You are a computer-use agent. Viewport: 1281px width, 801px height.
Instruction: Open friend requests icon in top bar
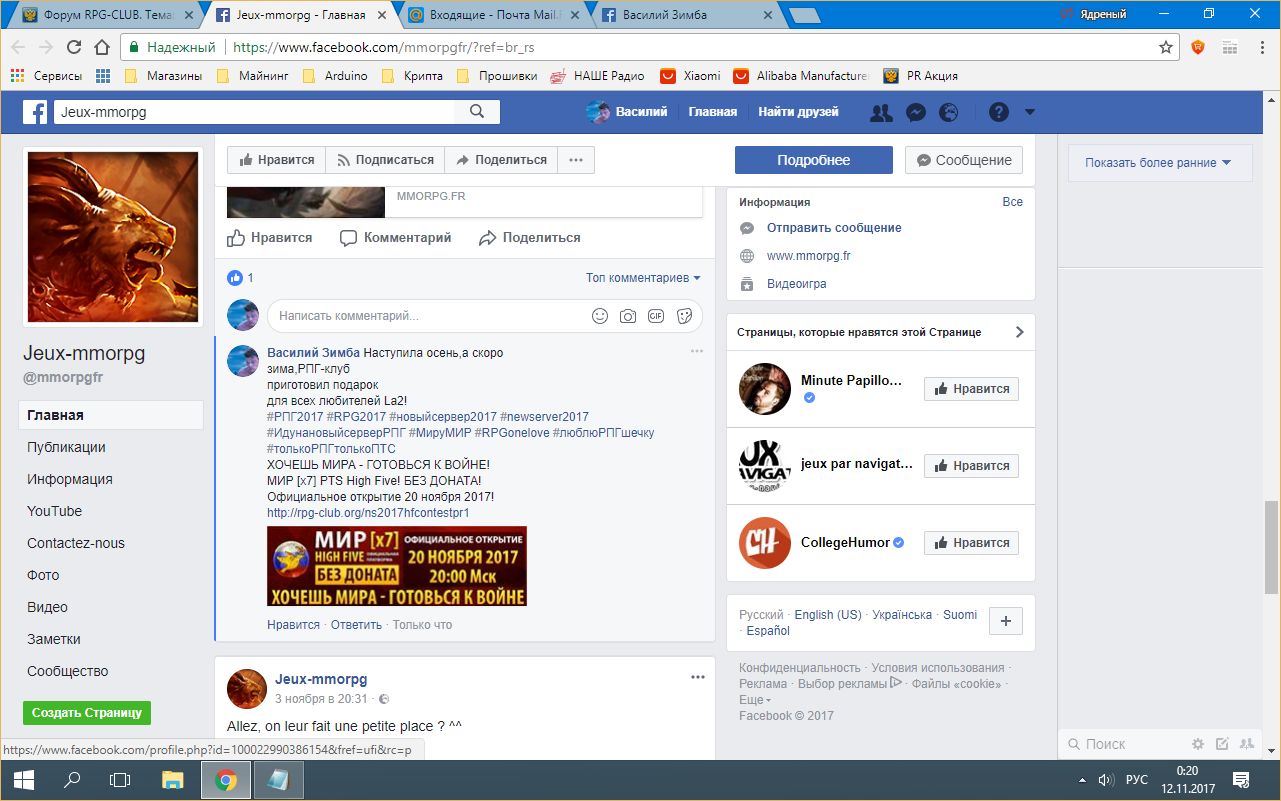[x=881, y=112]
